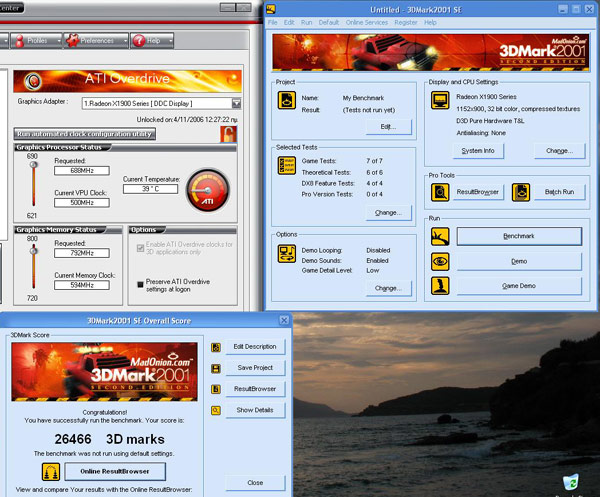Click the 3DMark2001 title bar application icon
This screenshot has width=600, height=497.
coord(271,9)
